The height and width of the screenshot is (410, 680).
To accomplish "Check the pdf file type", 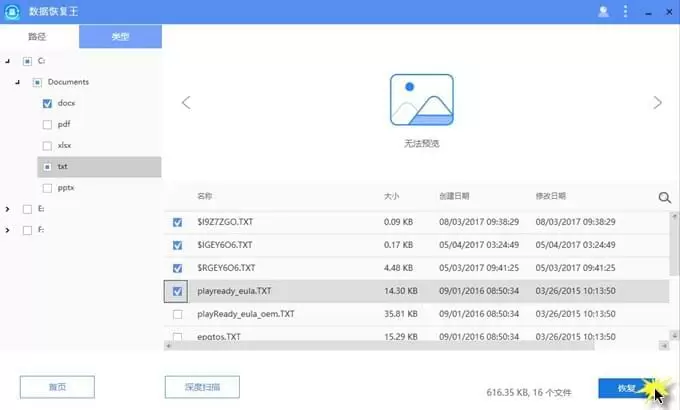I will [47, 125].
